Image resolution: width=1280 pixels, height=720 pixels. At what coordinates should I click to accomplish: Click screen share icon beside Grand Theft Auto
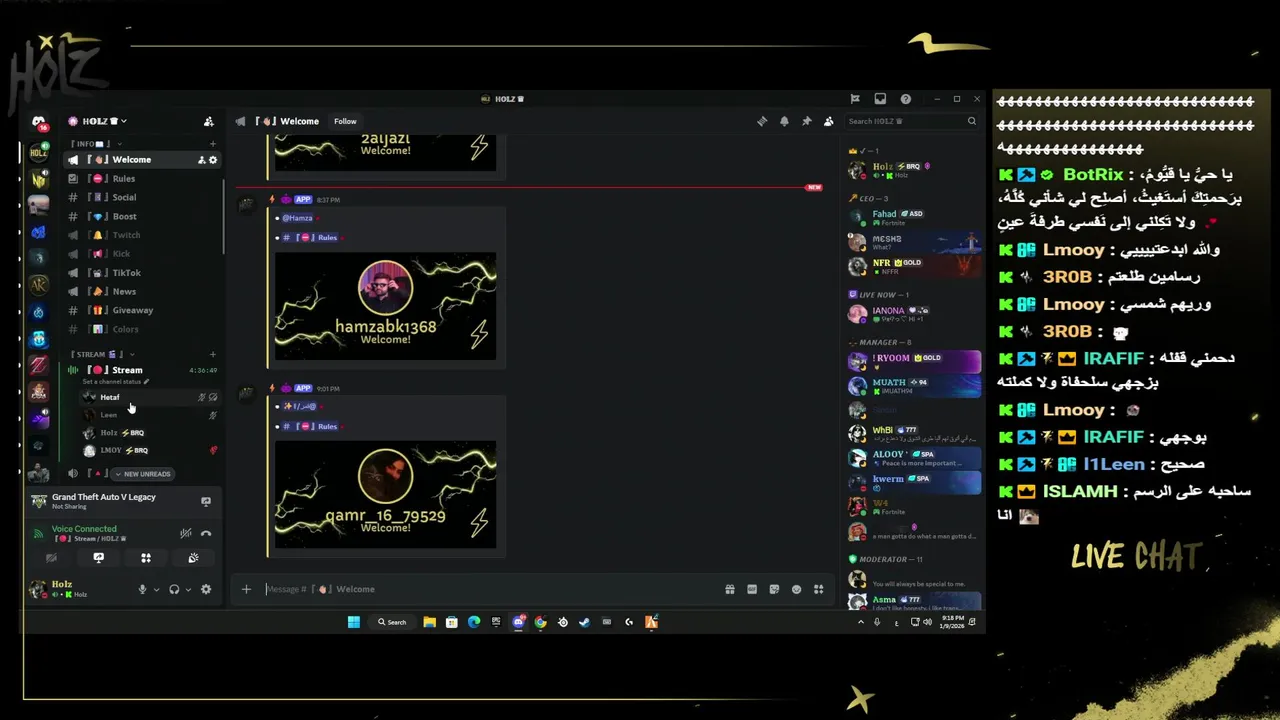[x=206, y=501]
